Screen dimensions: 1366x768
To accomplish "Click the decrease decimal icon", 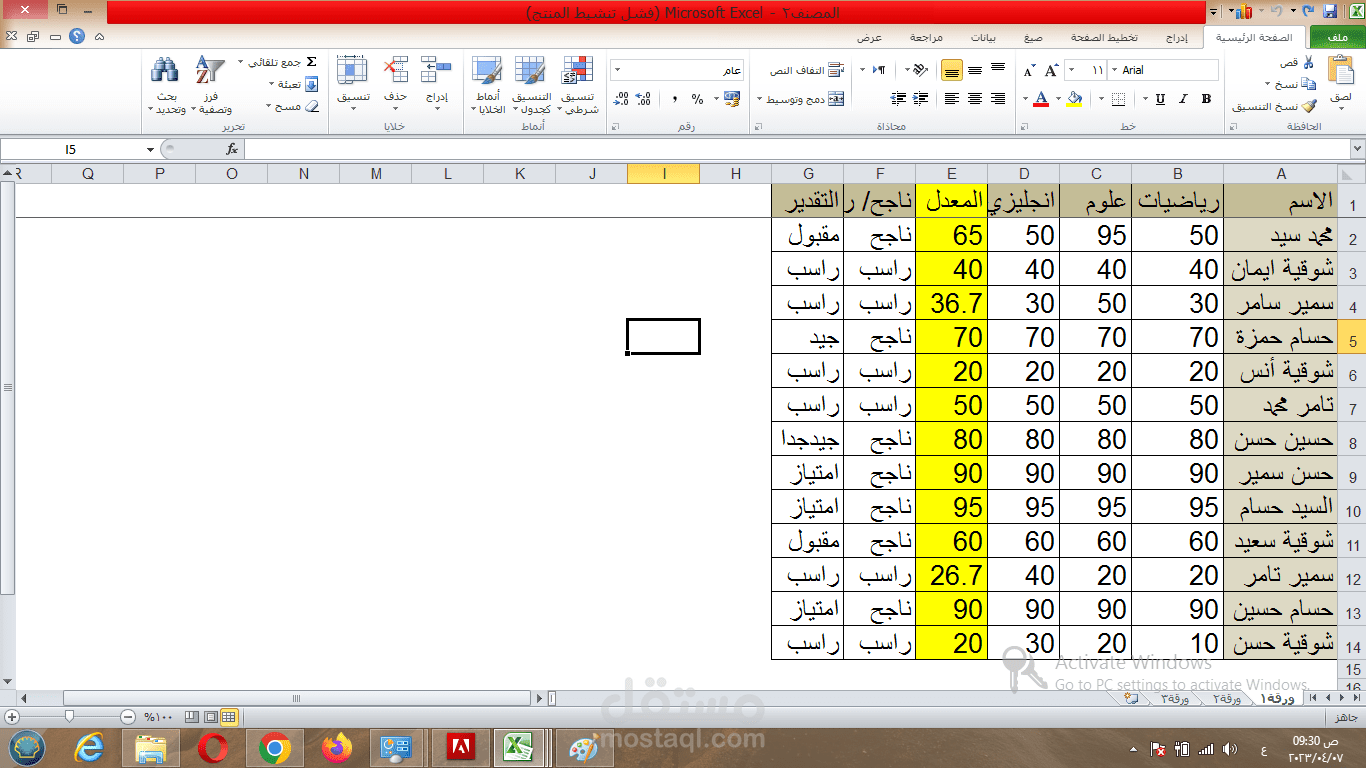I will [x=621, y=99].
